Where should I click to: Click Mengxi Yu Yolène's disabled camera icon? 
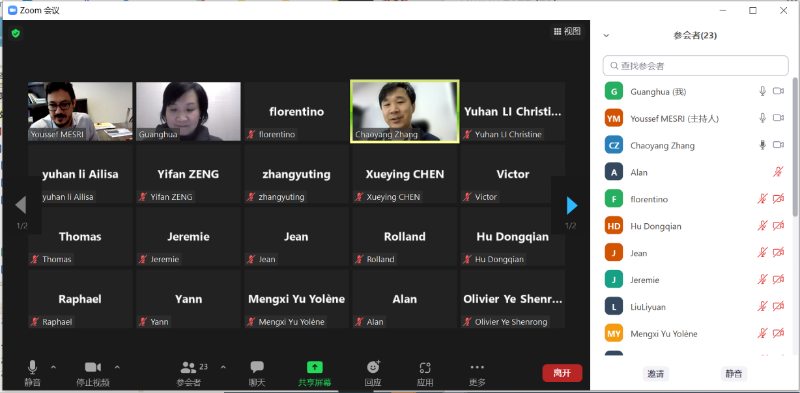click(x=778, y=333)
